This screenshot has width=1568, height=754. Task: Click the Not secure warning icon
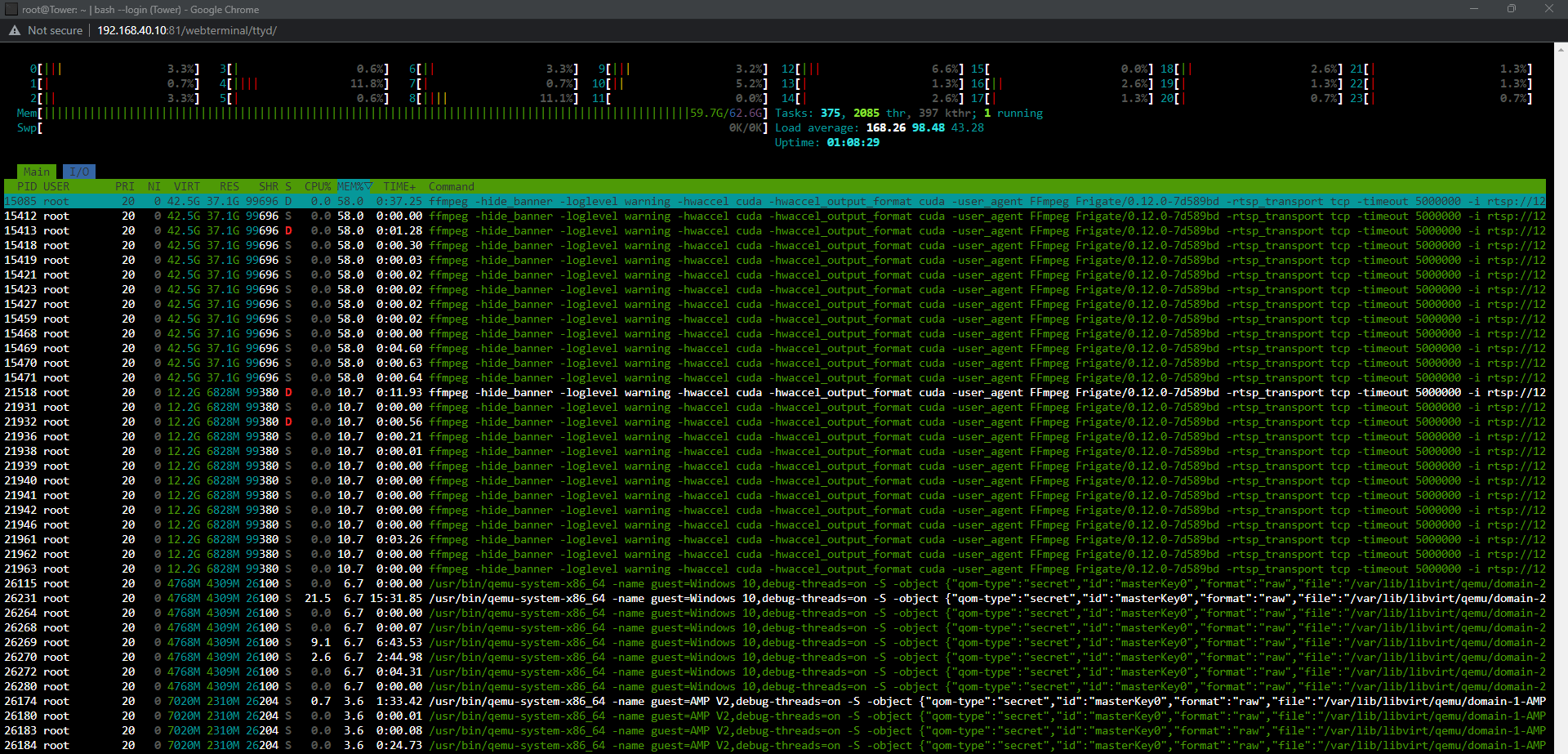[x=15, y=30]
